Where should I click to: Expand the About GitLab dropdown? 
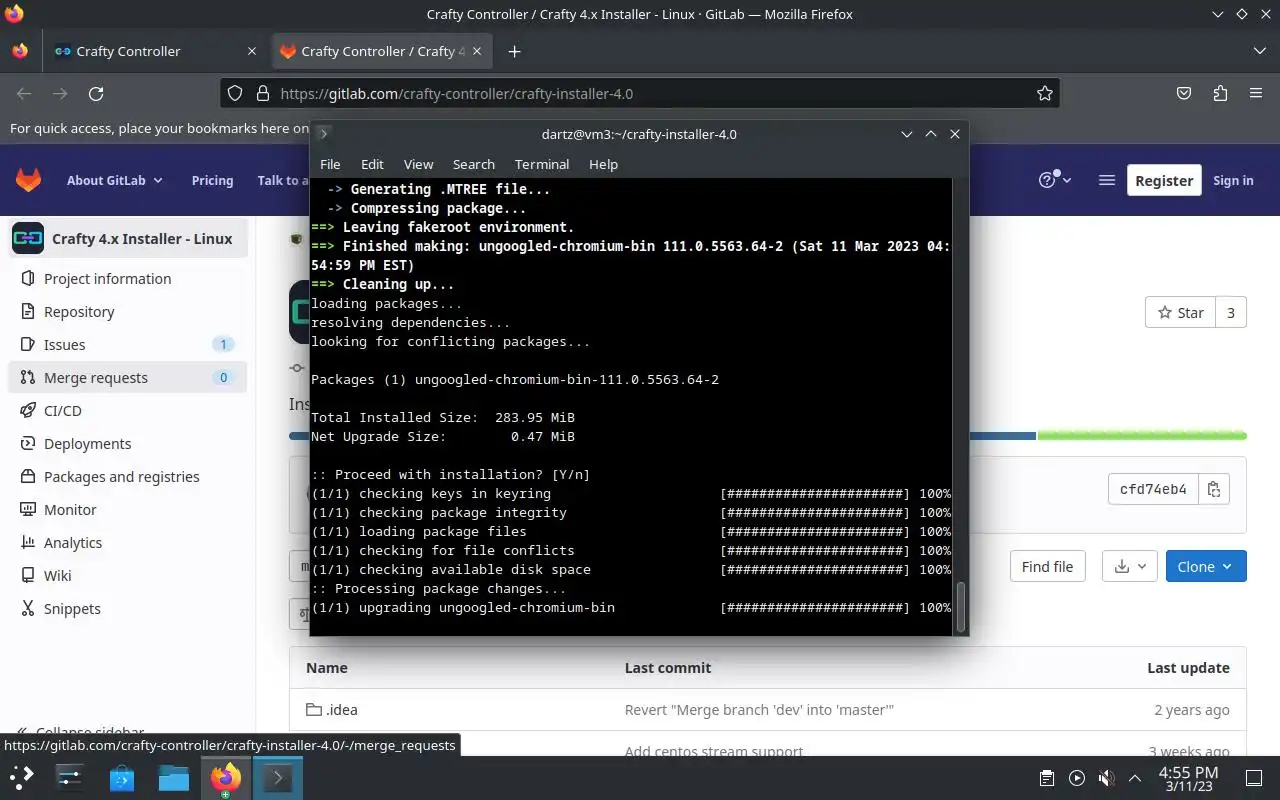[115, 180]
